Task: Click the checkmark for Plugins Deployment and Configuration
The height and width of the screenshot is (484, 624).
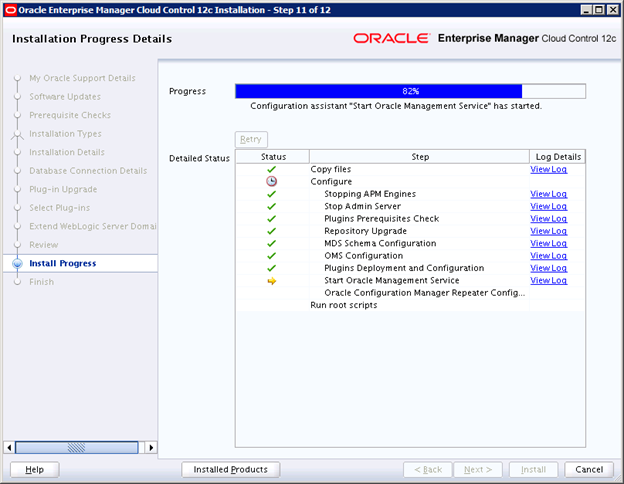Action: (271, 268)
